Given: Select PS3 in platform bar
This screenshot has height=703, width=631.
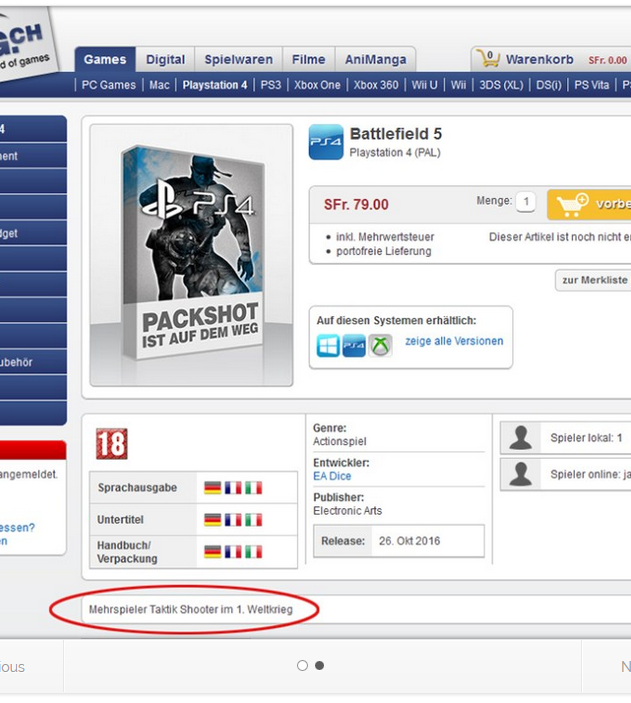Looking at the screenshot, I should point(271,85).
